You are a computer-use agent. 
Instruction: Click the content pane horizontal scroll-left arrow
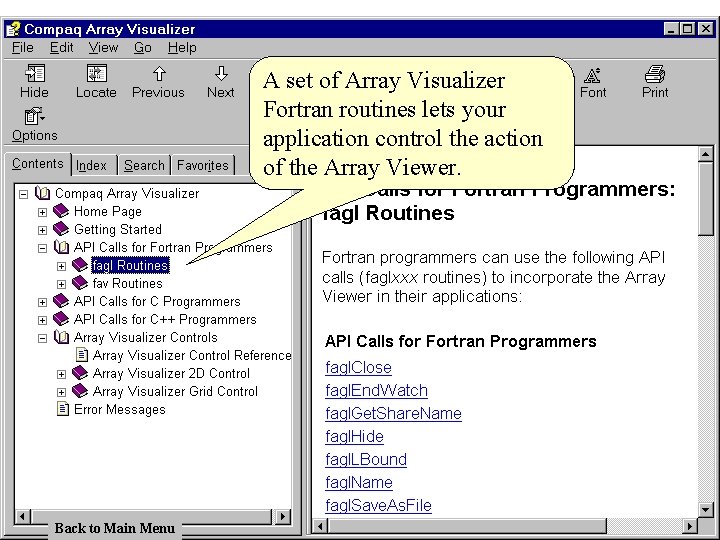320,525
